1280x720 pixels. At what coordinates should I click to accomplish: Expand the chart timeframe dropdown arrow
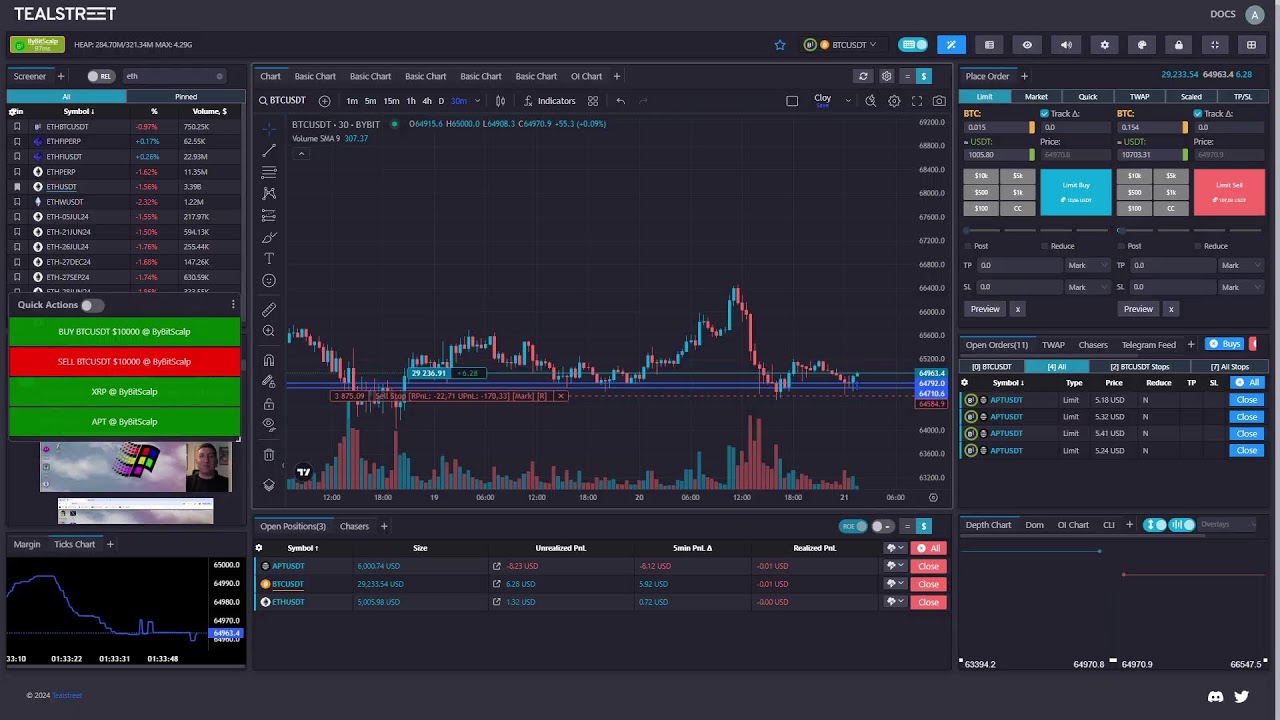(x=477, y=101)
